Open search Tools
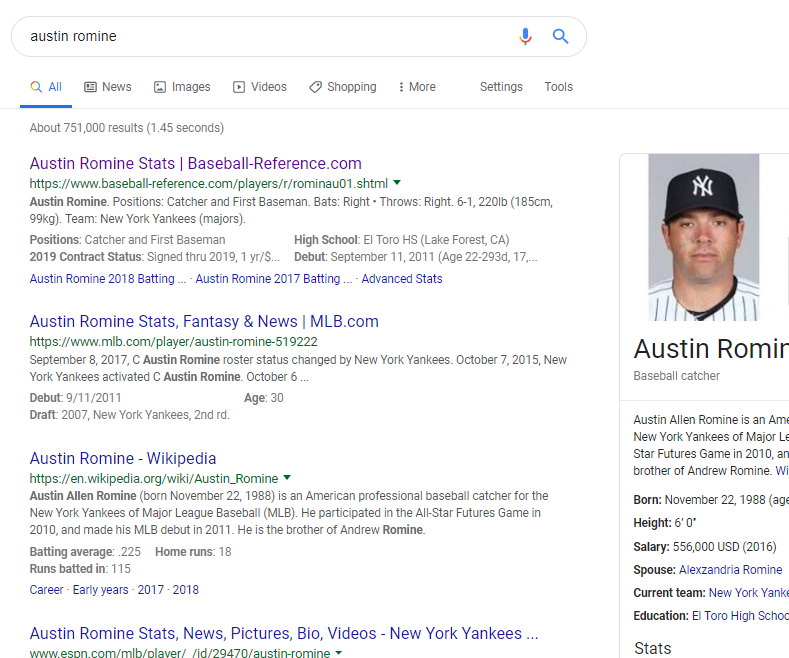 (x=559, y=87)
